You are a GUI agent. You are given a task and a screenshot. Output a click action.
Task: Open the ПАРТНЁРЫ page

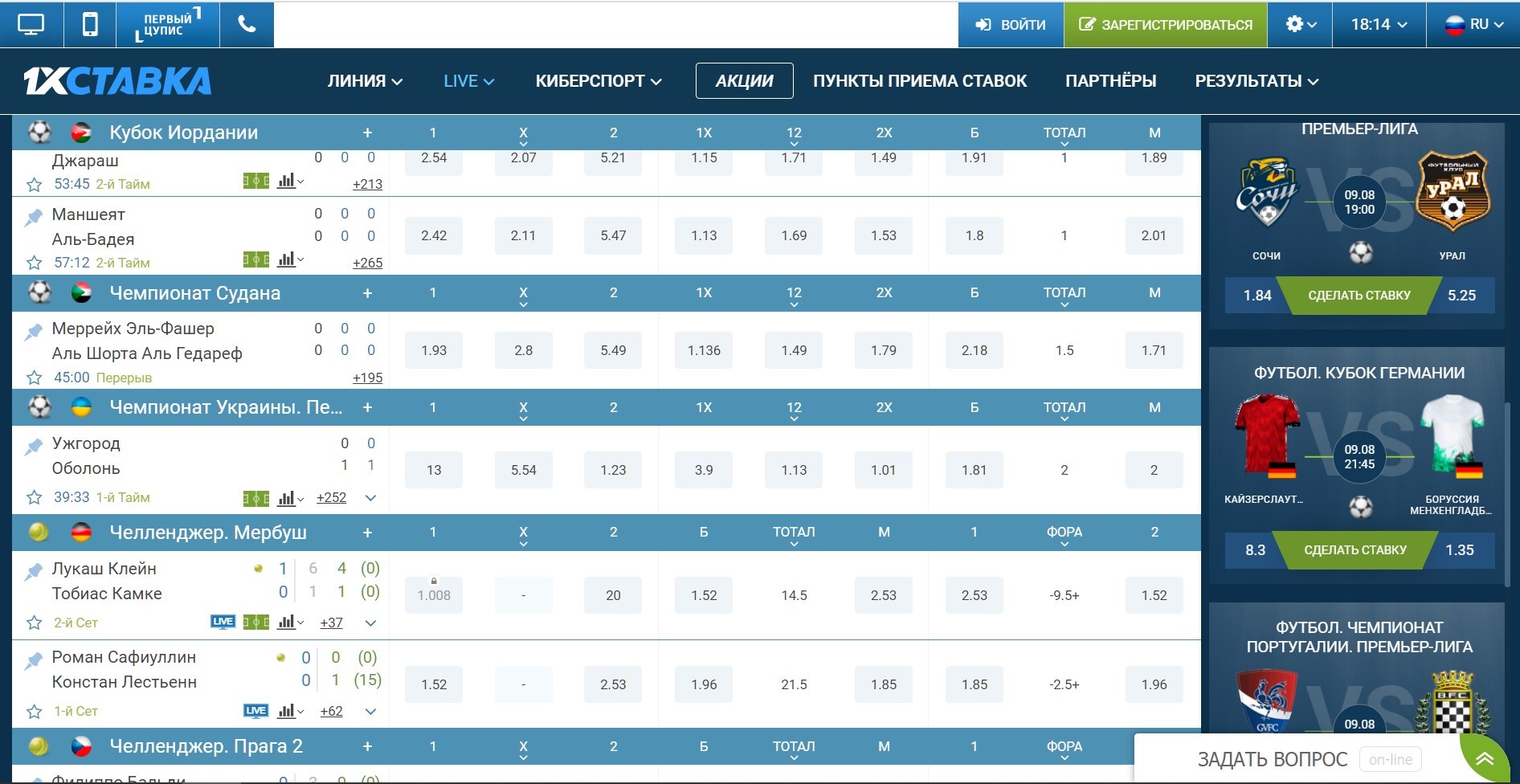tap(1111, 81)
